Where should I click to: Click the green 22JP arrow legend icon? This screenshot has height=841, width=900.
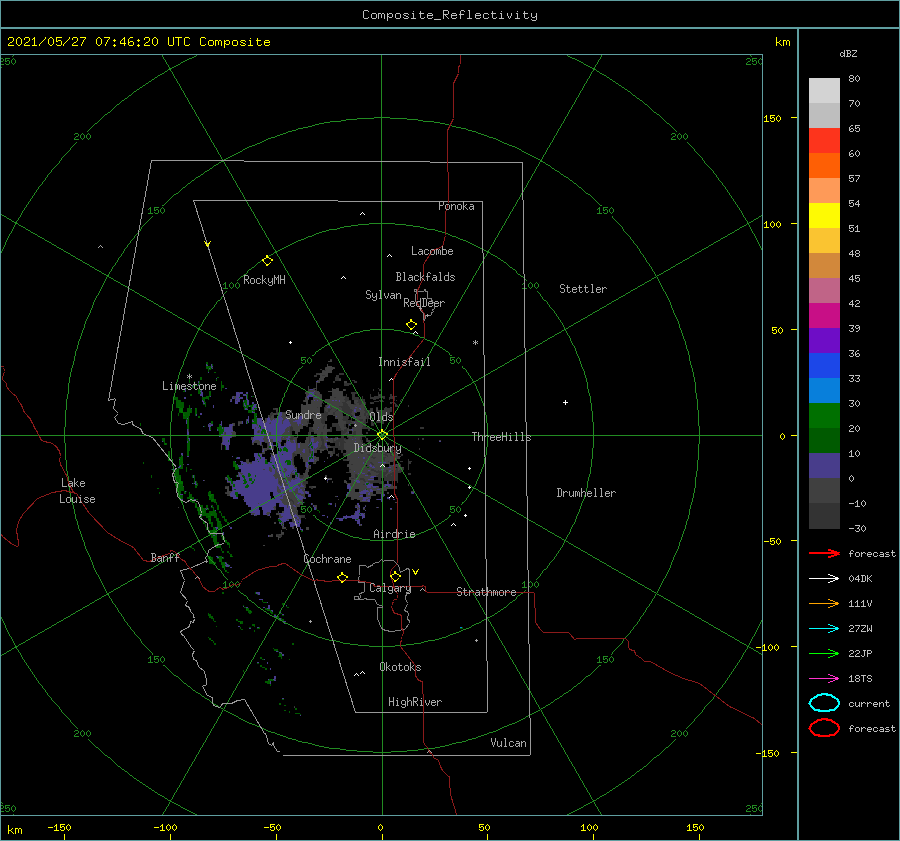tap(824, 653)
